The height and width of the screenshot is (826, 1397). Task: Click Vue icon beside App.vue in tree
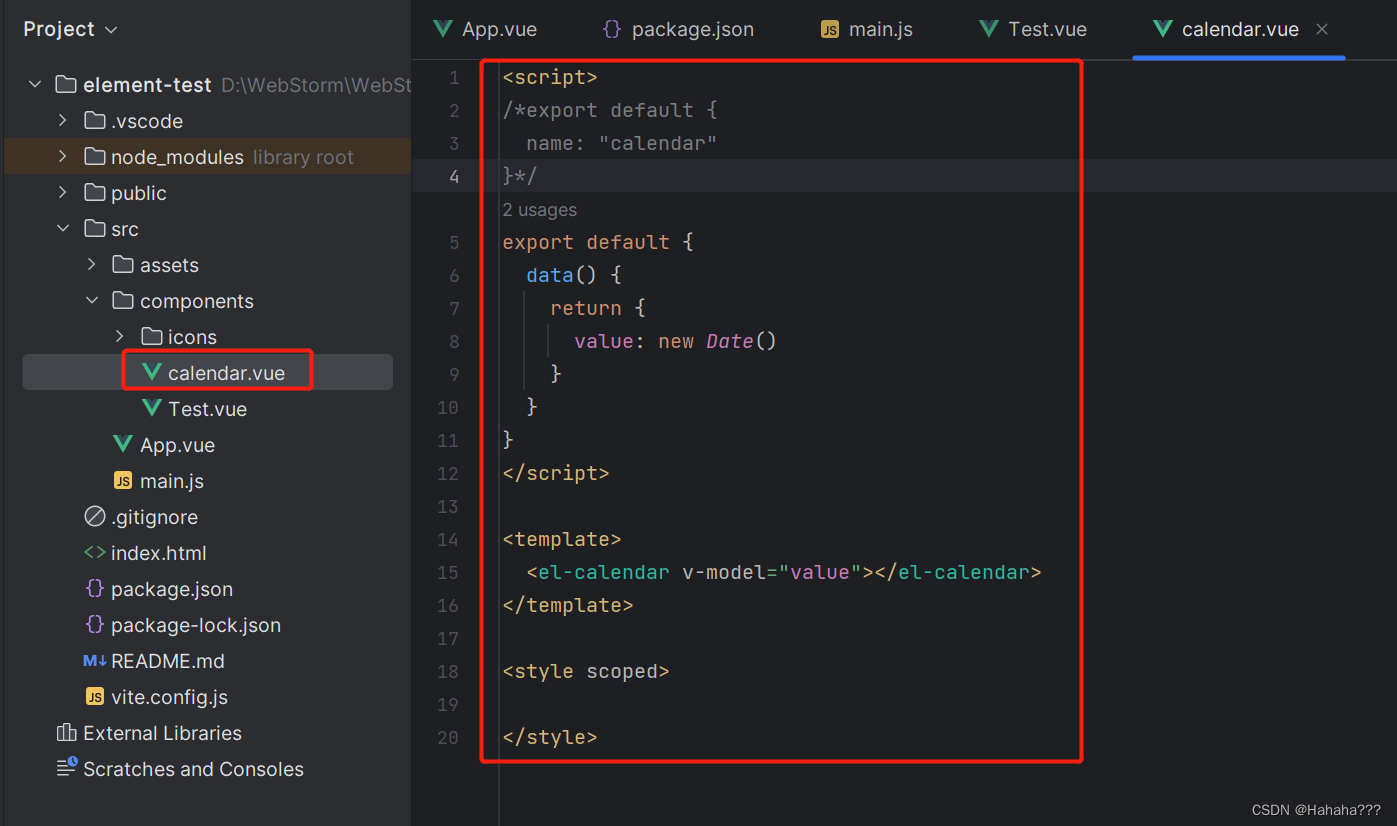[123, 445]
